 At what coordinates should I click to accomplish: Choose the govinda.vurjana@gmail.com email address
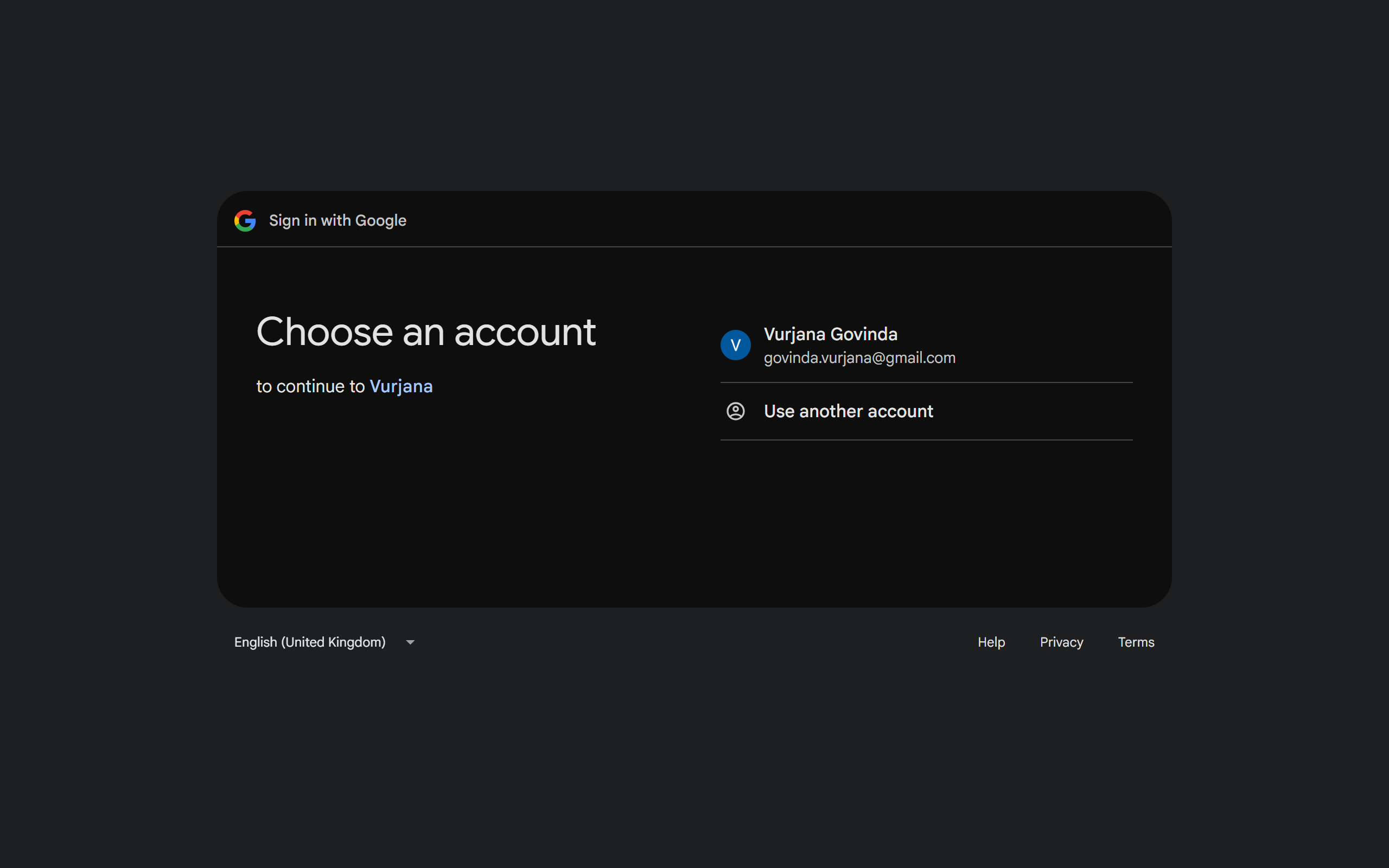[x=859, y=358]
